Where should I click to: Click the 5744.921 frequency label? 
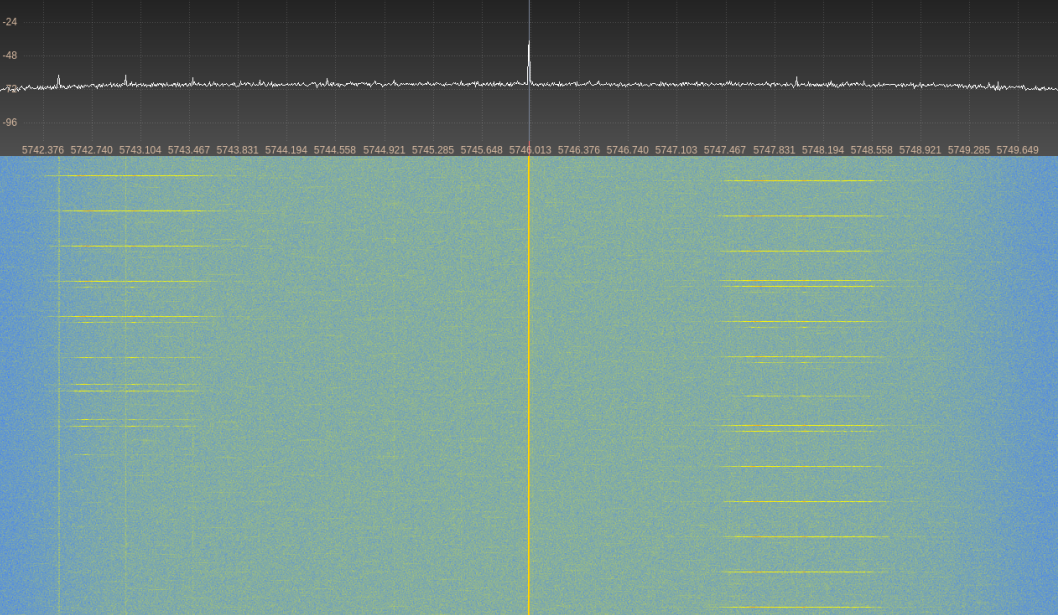384,150
